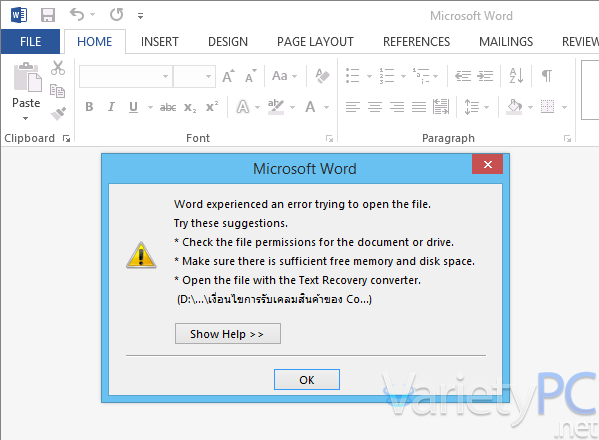Screen dimensions: 599x440
Task: Click the Grow Font icon
Action: click(x=228, y=76)
